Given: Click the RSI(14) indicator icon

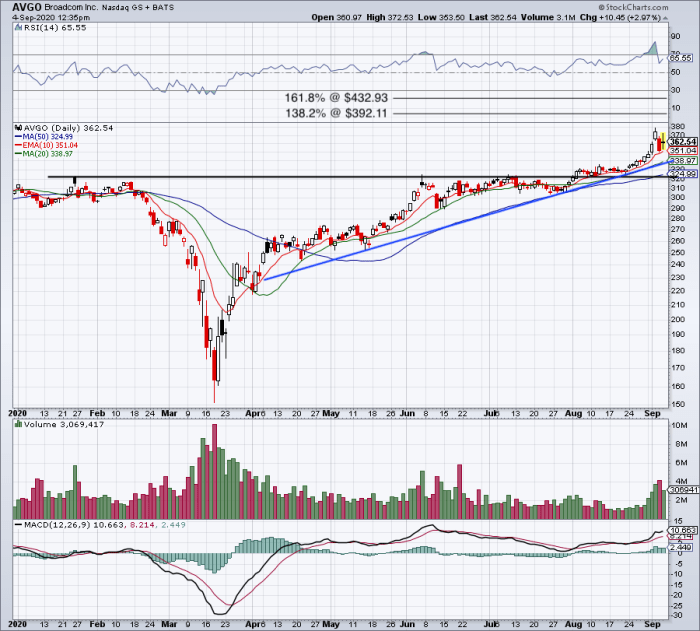Looking at the screenshot, I should (x=18, y=27).
